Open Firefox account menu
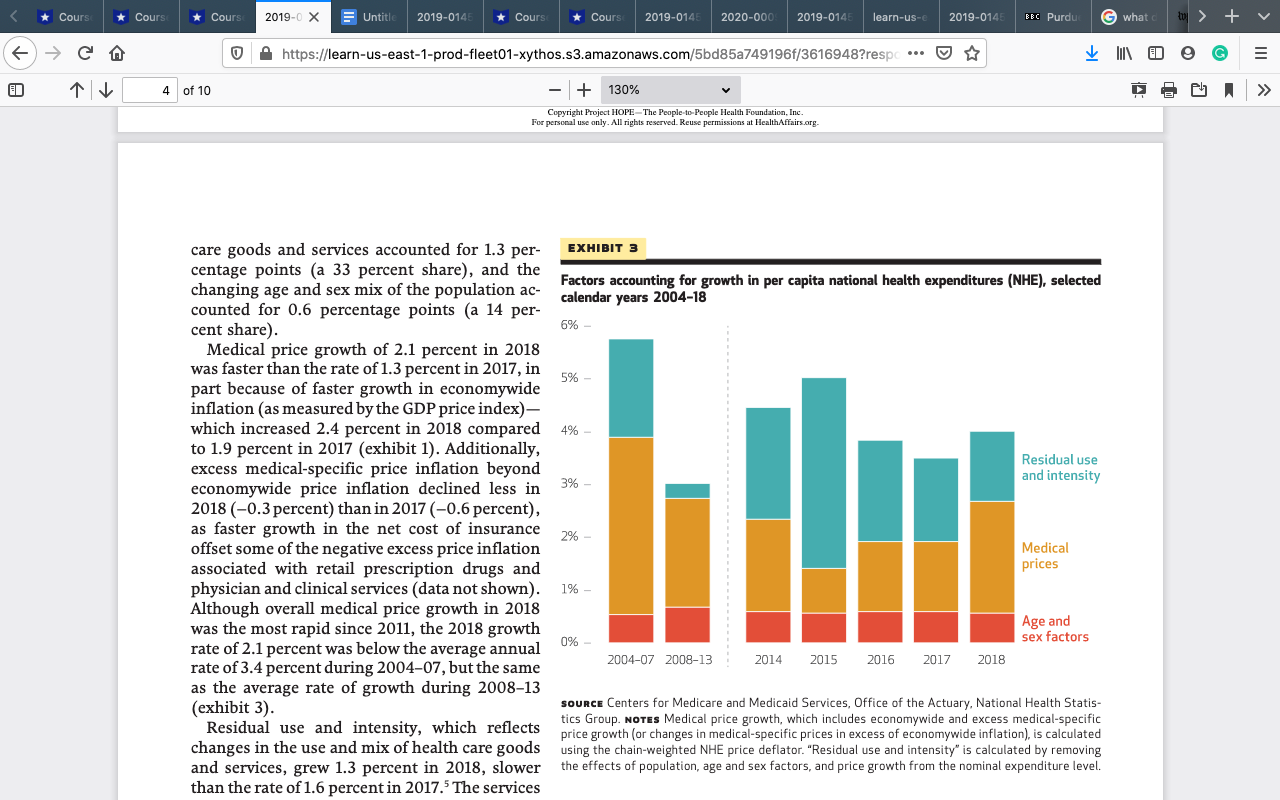This screenshot has height=800, width=1280. click(x=1188, y=53)
